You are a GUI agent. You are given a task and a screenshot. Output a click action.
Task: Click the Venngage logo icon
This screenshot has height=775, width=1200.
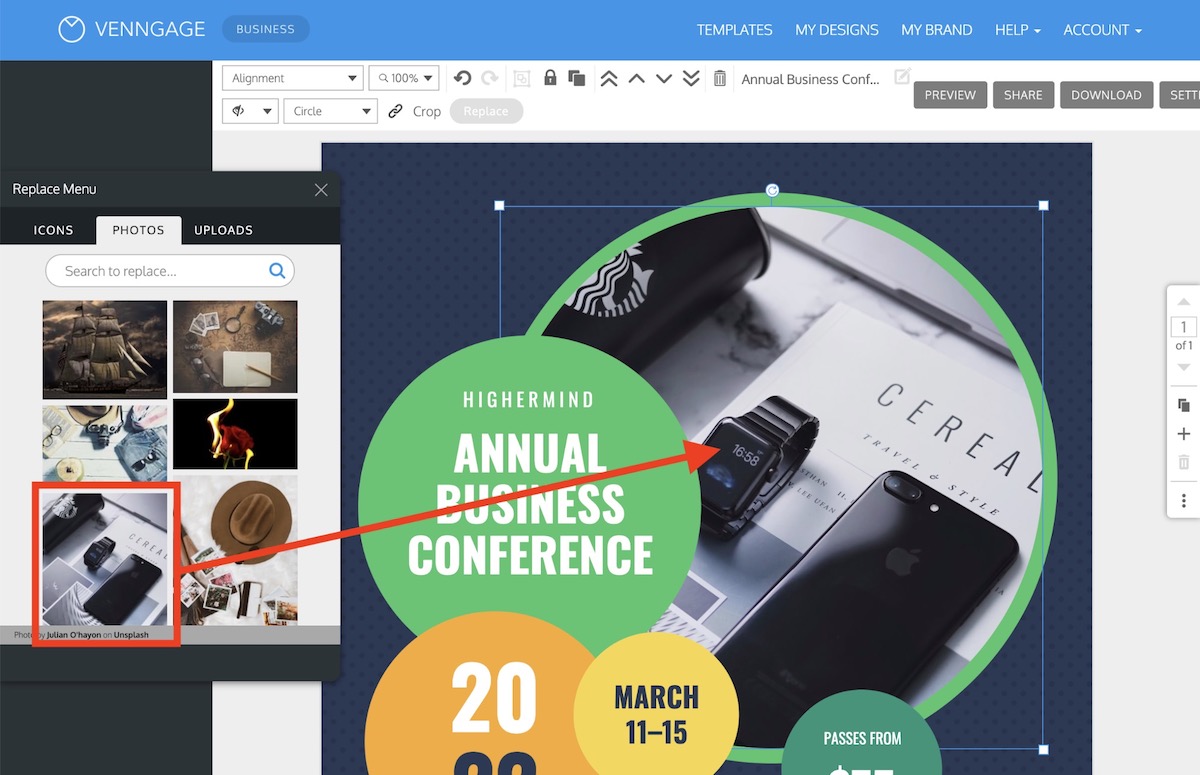(71, 30)
